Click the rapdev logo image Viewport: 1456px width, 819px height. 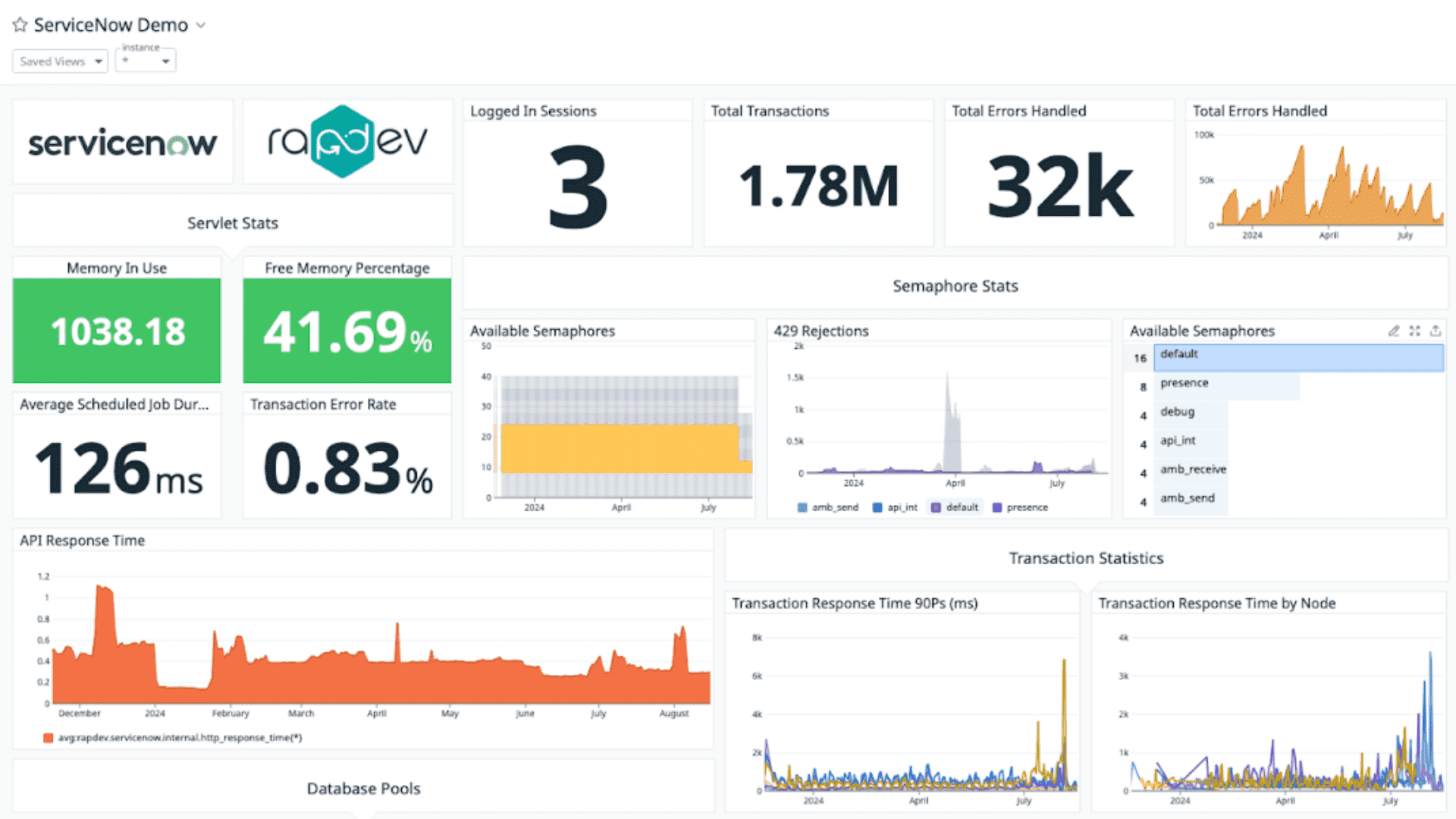(347, 142)
